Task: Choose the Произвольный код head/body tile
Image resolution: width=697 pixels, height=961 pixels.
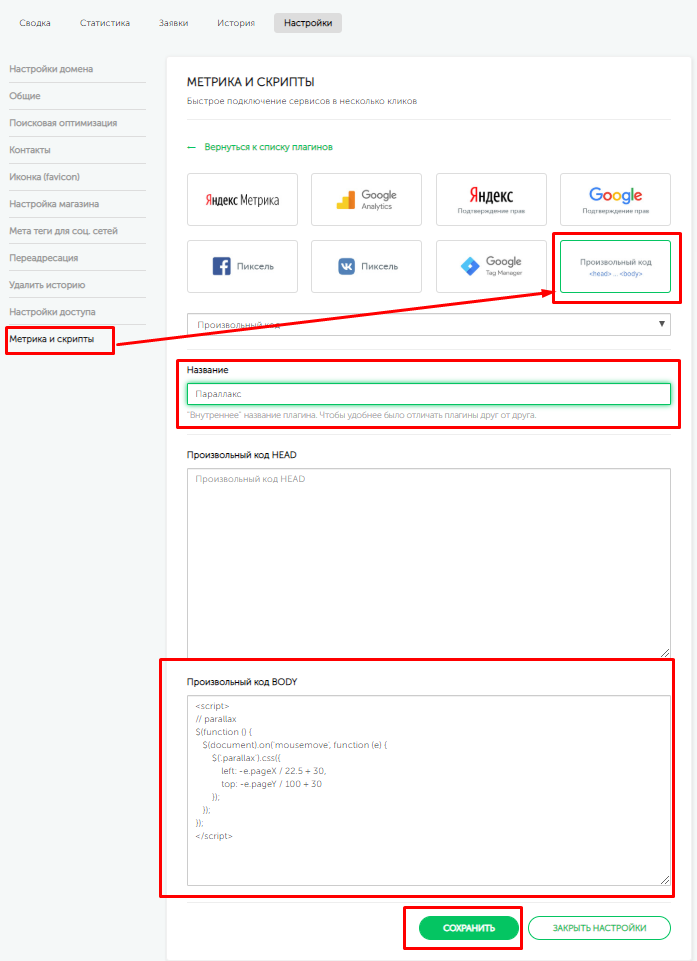Action: point(615,266)
